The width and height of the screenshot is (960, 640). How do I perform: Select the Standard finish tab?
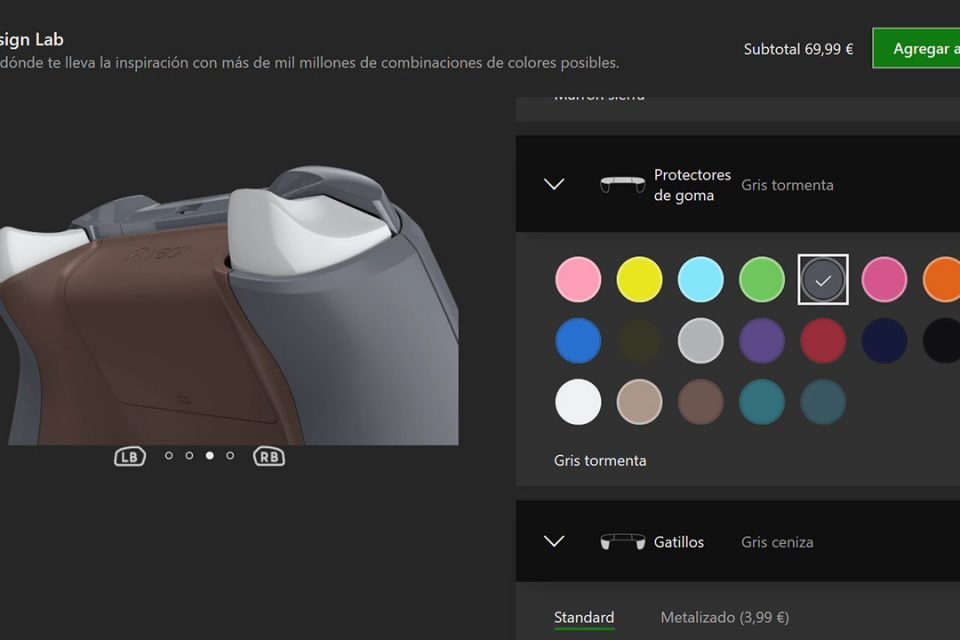click(x=584, y=616)
